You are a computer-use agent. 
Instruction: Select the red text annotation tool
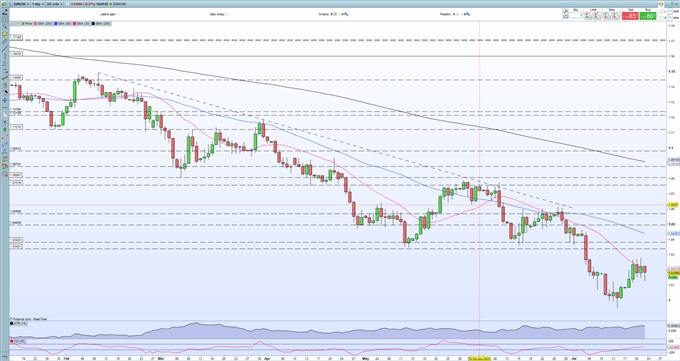tap(5, 167)
